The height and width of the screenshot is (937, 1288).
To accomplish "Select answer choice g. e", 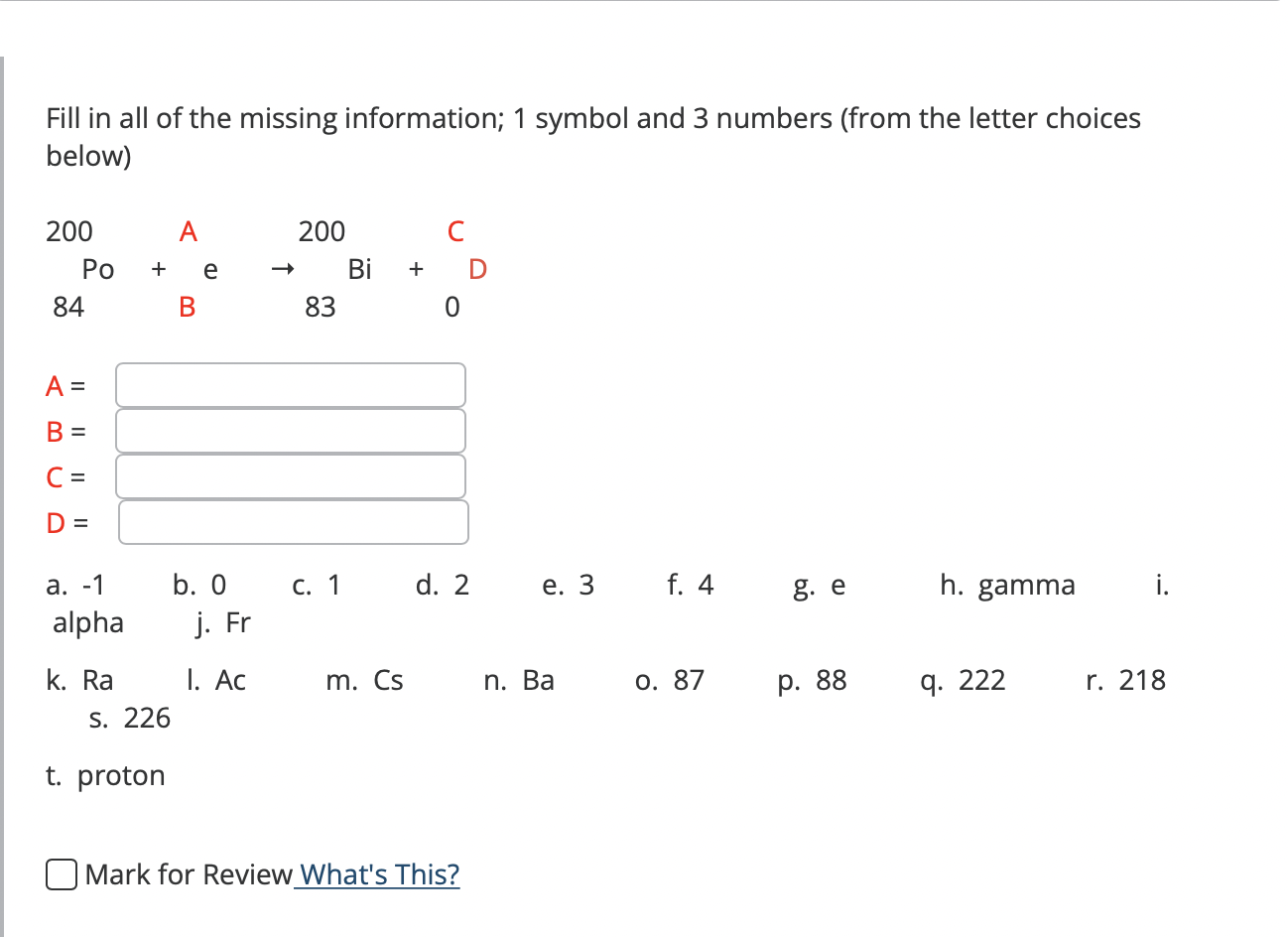I will [x=818, y=586].
